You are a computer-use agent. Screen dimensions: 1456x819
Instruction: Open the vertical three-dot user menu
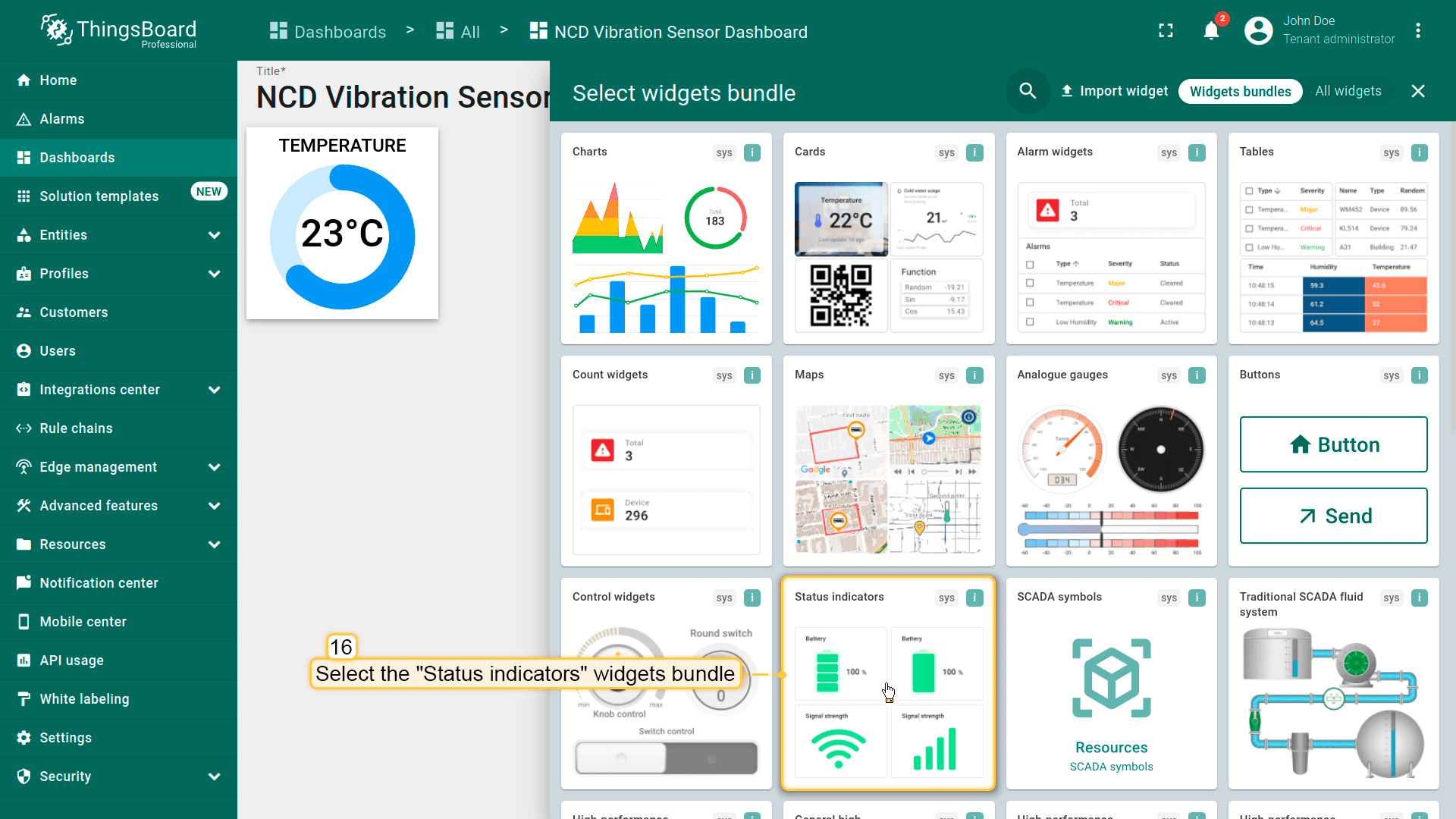coord(1417,31)
